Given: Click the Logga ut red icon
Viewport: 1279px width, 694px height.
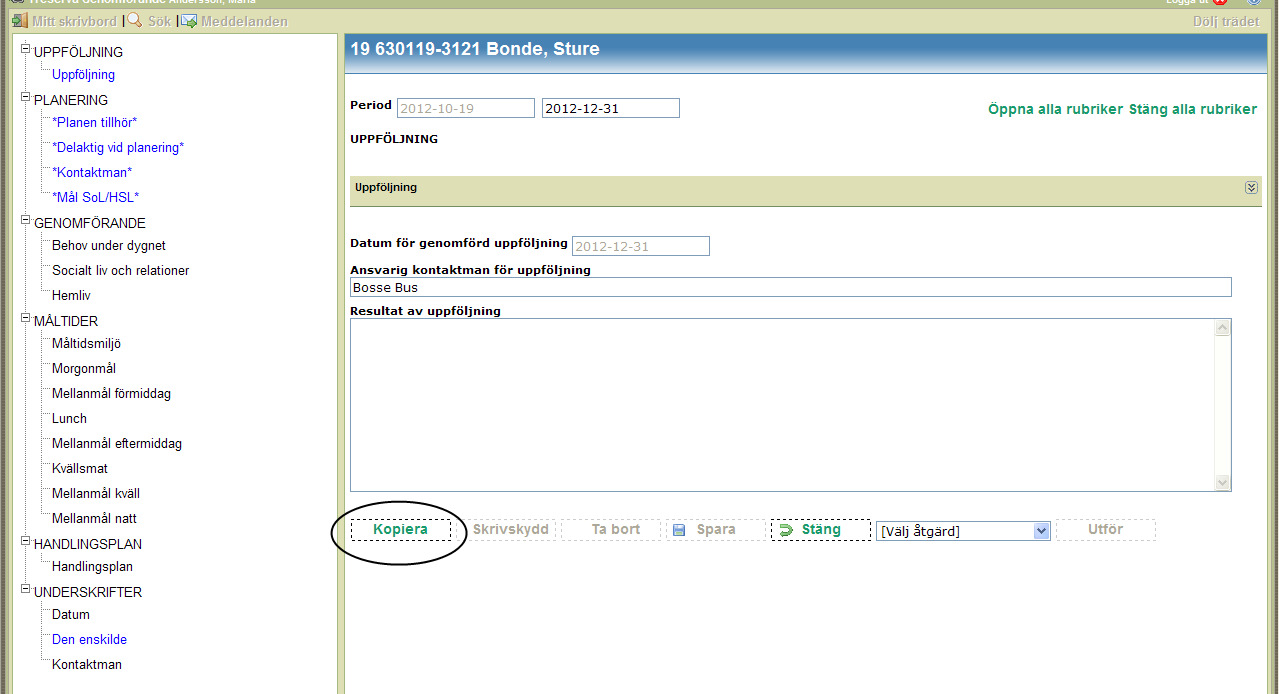Looking at the screenshot, I should [1220, 3].
